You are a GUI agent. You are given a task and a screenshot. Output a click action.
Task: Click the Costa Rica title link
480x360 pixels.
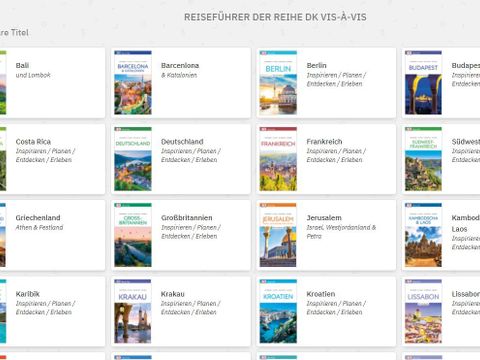33,142
